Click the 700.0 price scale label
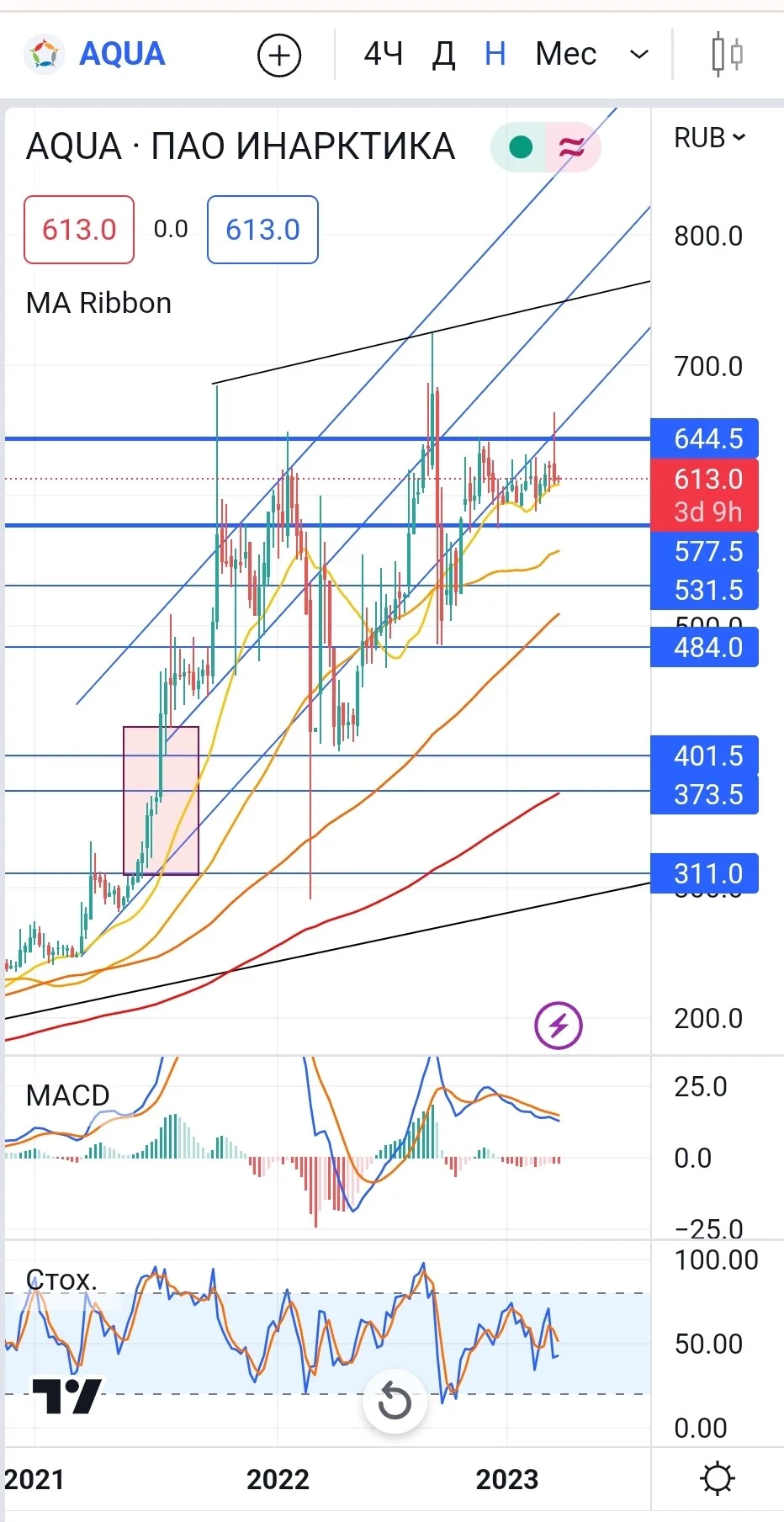This screenshot has height=1522, width=784. [x=708, y=366]
